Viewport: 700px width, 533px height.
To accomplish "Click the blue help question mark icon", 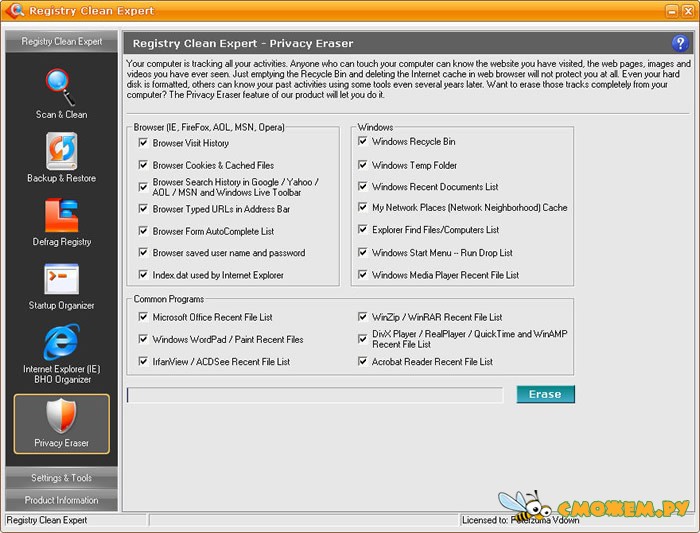I will [x=680, y=43].
